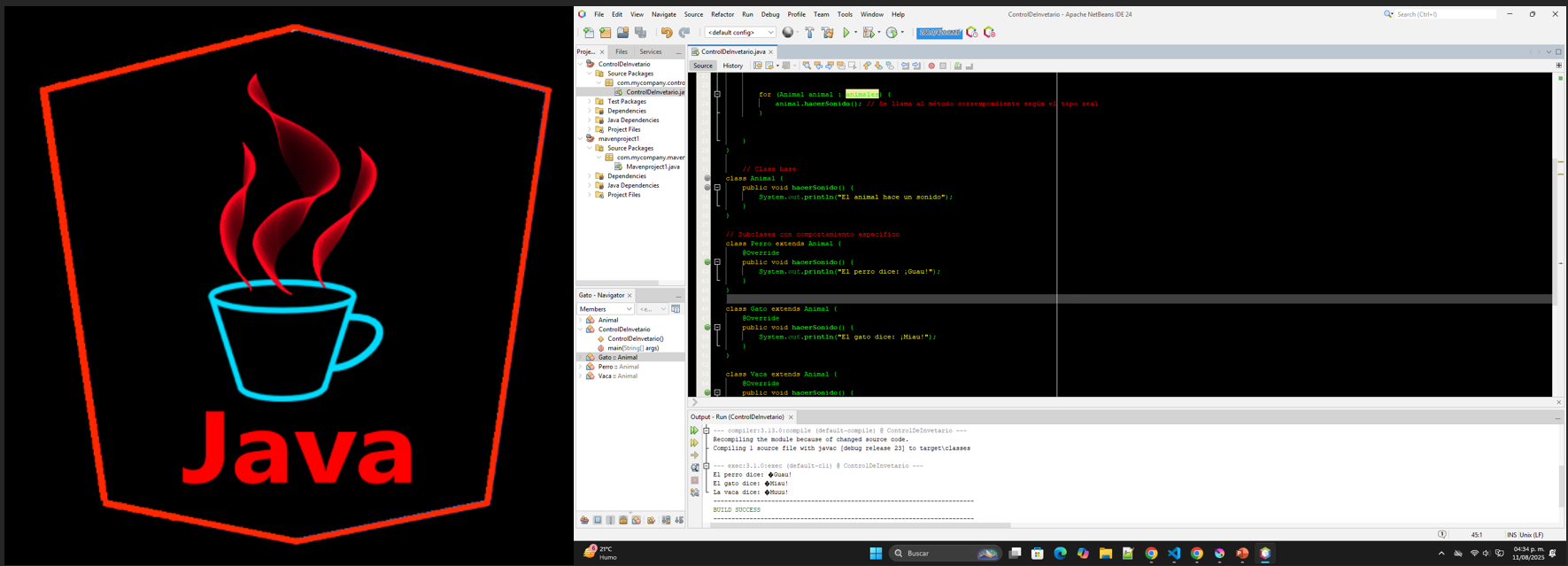
Task: Click the Open Project toolbar icon
Action: (x=623, y=33)
